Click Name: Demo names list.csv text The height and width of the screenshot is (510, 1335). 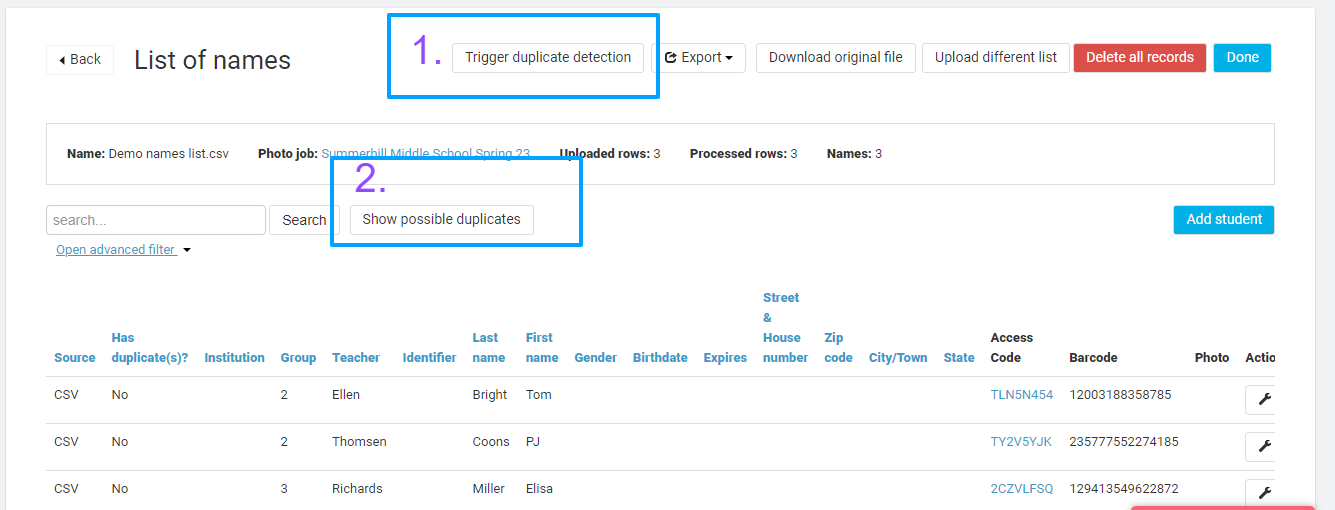[148, 154]
